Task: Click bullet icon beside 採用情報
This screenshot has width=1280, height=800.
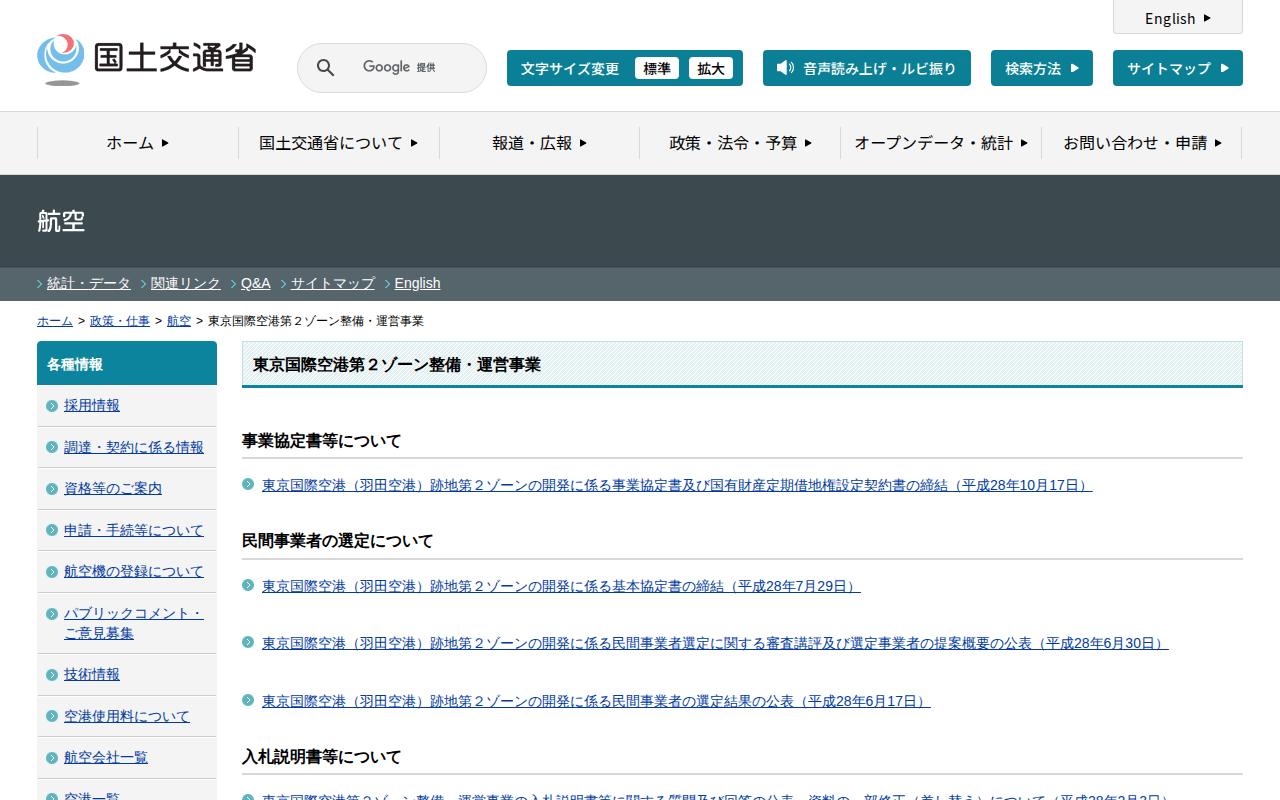Action: [x=52, y=406]
